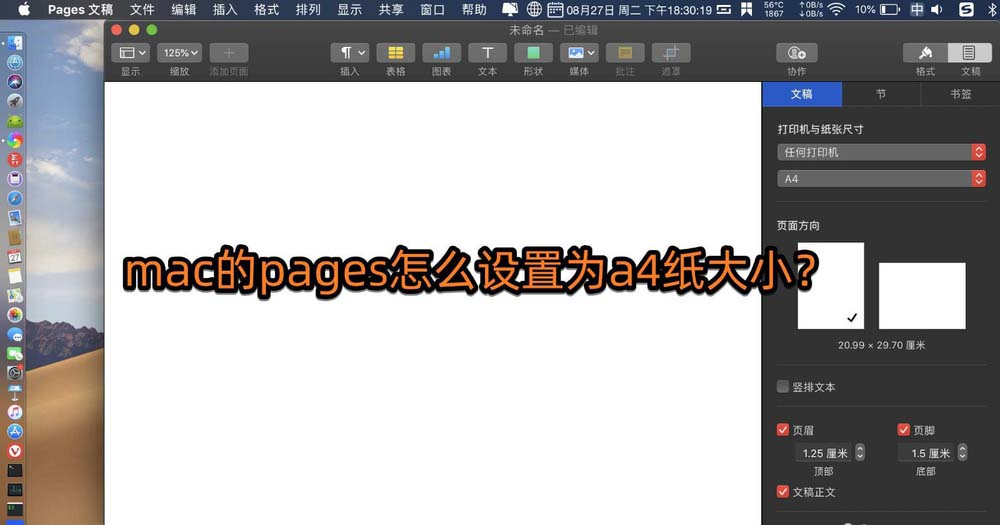Adjust the header 顶部 margin stepper

point(860,452)
